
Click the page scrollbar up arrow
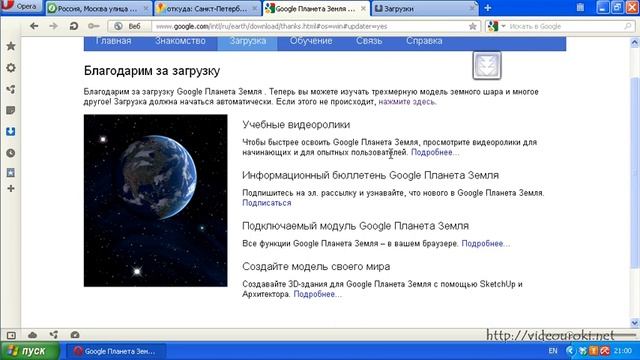point(635,42)
